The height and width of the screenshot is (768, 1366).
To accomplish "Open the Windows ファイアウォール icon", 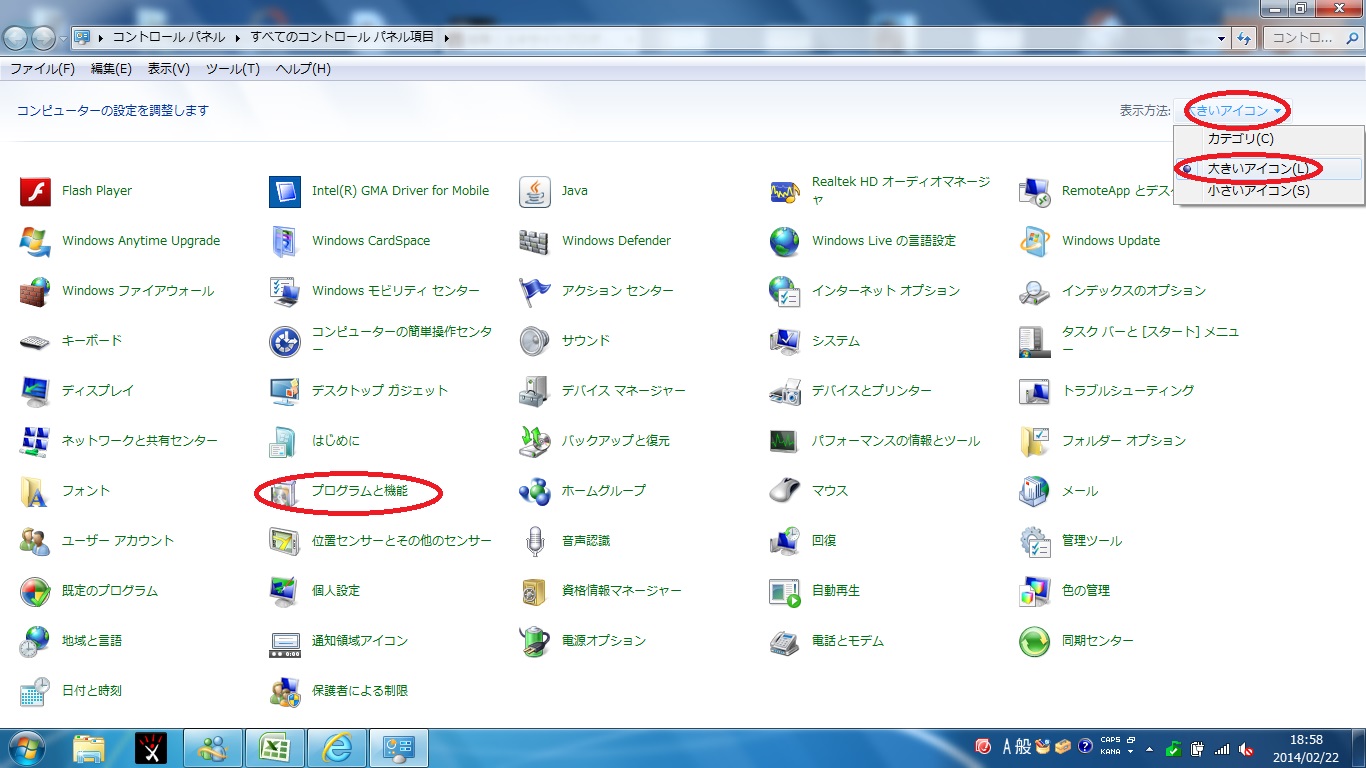I will 35,291.
